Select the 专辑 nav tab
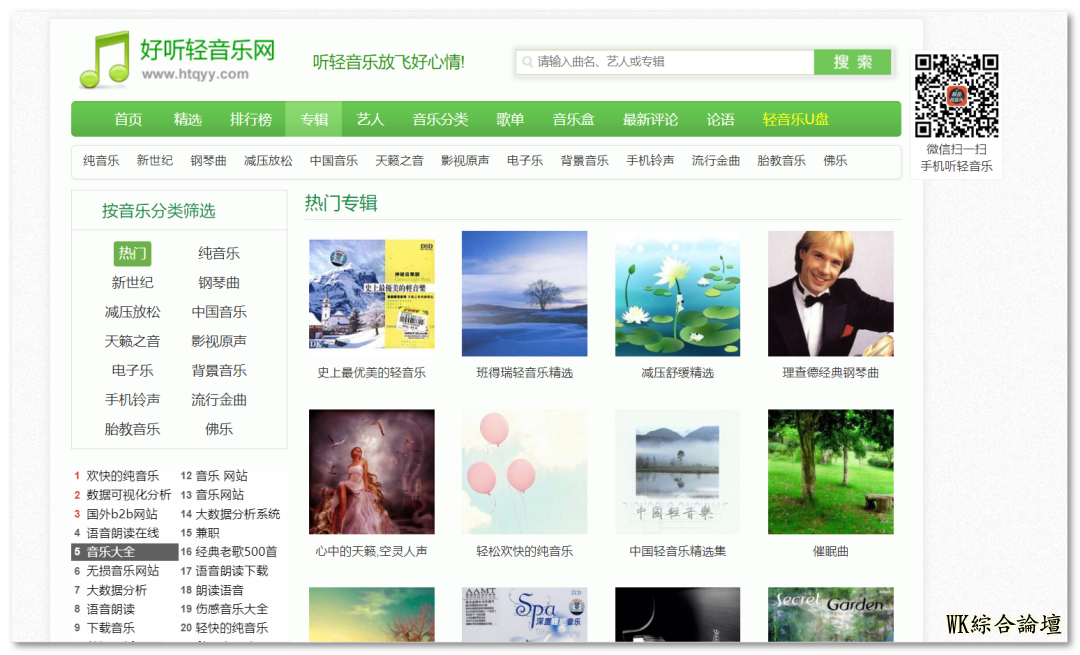Image resolution: width=1080 pixels, height=655 pixels. (314, 119)
